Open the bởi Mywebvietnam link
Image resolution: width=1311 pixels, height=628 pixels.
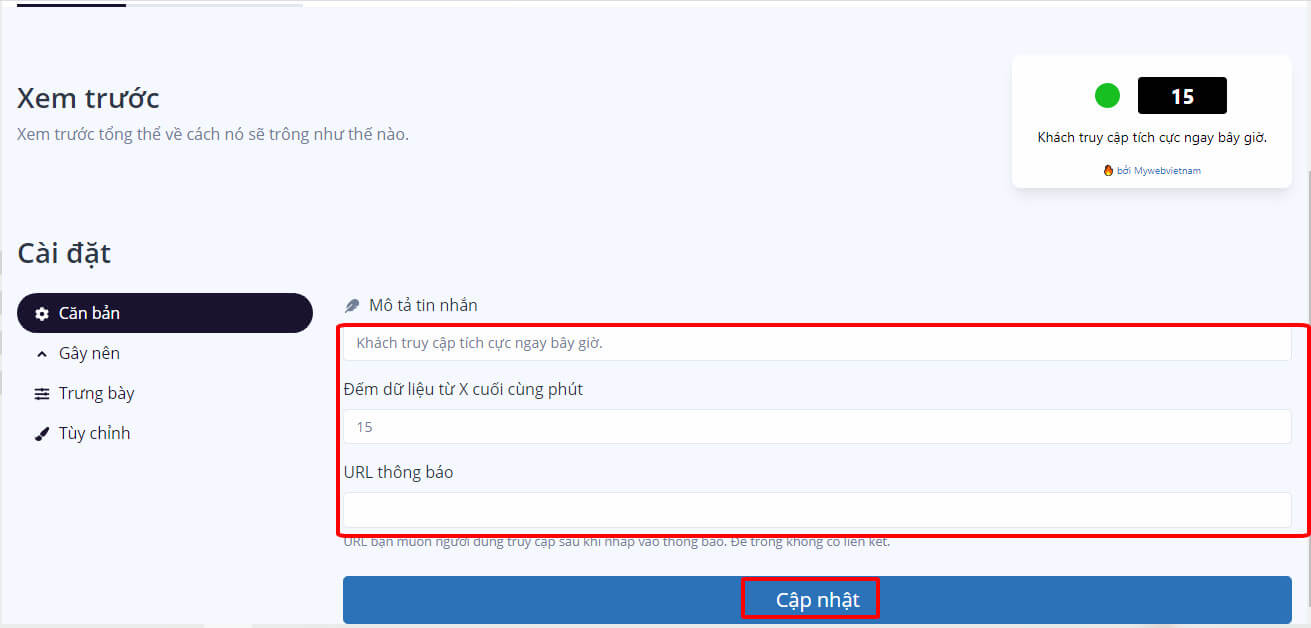pyautogui.click(x=1159, y=171)
